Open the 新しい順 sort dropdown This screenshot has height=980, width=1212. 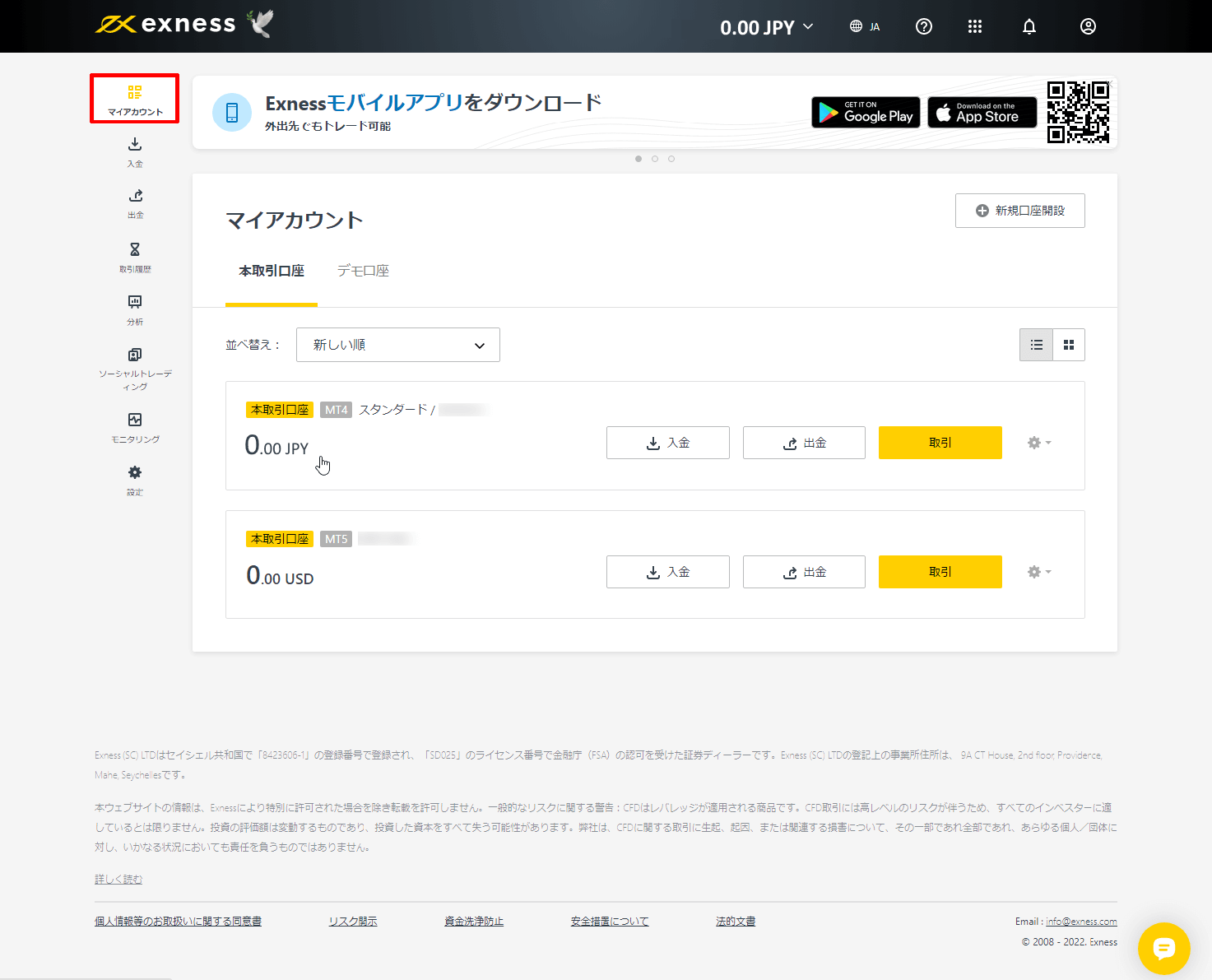[397, 344]
